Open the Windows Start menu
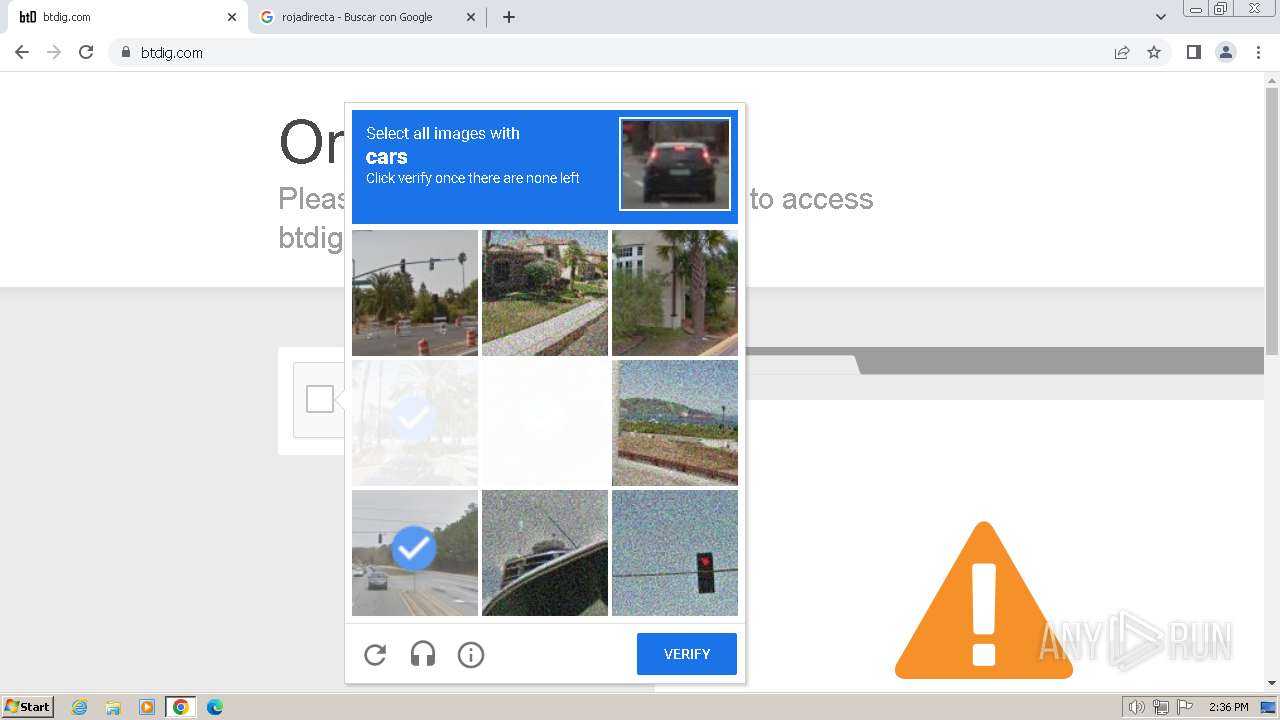 28,707
